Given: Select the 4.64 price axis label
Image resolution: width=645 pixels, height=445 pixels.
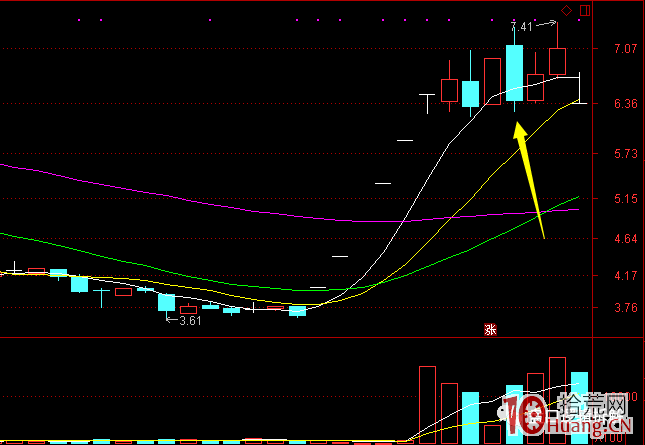Looking at the screenshot, I should pos(625,239).
